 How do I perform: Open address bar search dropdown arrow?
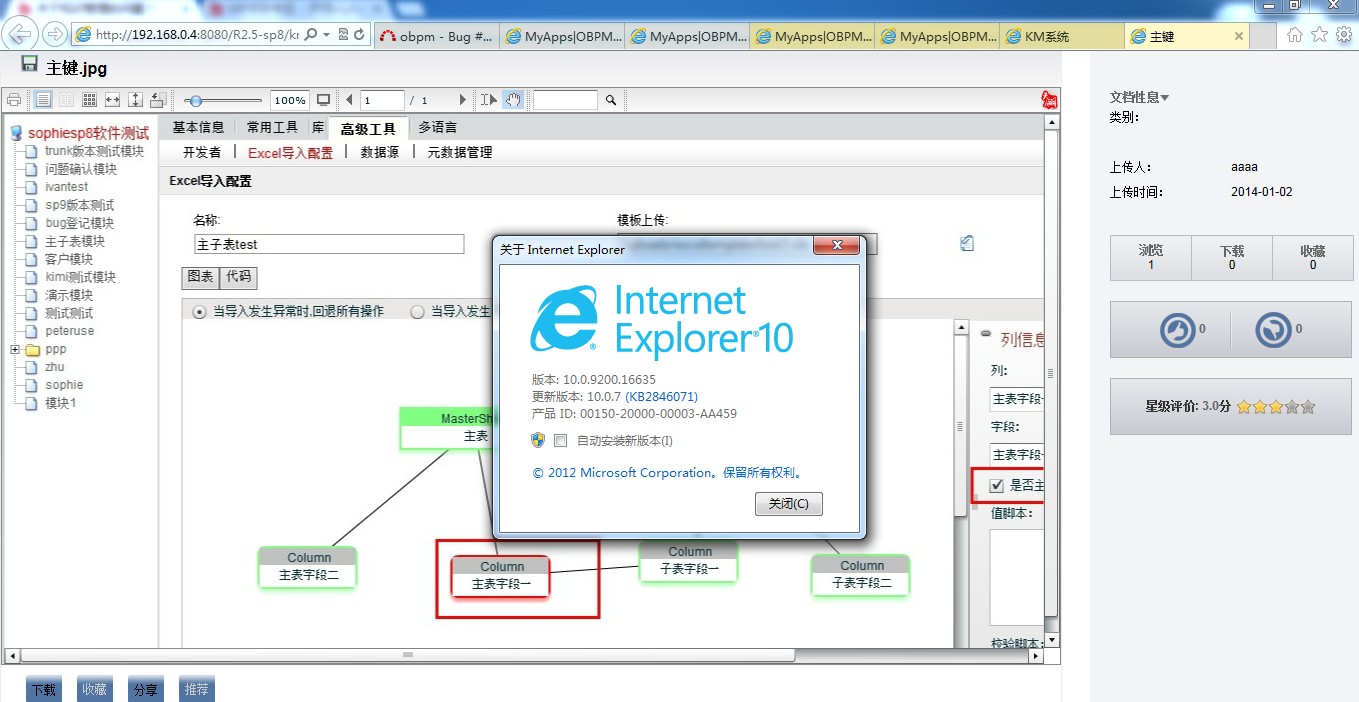327,34
